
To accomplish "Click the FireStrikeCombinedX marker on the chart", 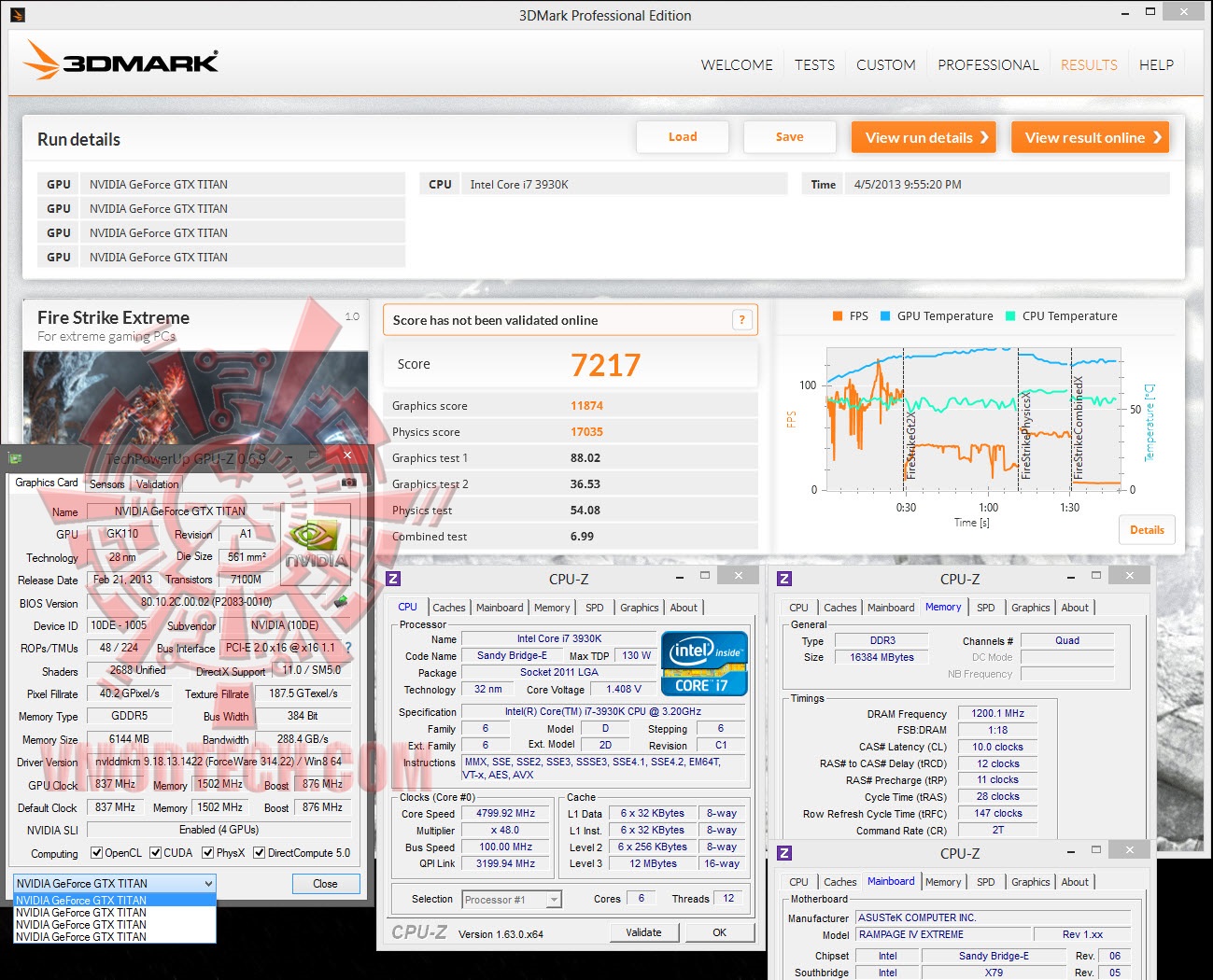I will click(x=1078, y=428).
